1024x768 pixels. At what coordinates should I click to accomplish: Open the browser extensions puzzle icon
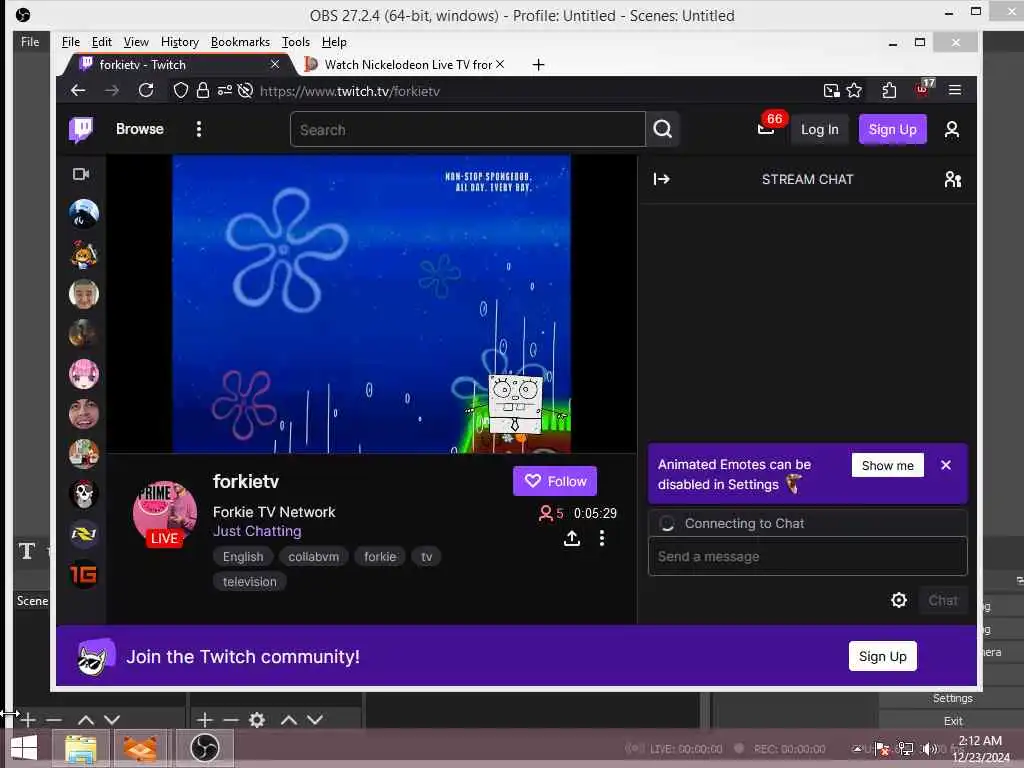889,91
